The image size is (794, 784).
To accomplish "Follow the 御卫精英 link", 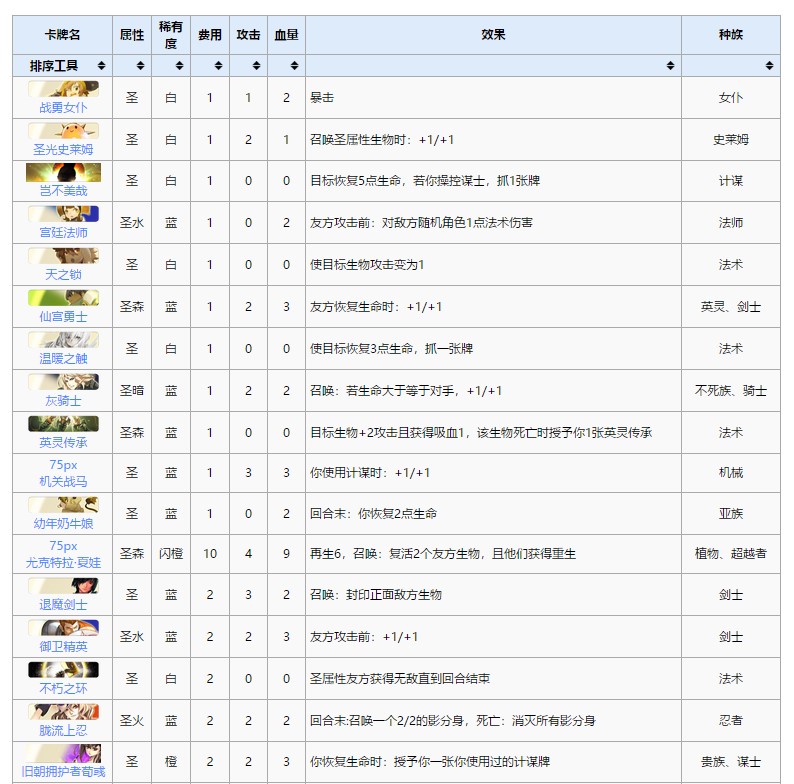I will pyautogui.click(x=63, y=647).
